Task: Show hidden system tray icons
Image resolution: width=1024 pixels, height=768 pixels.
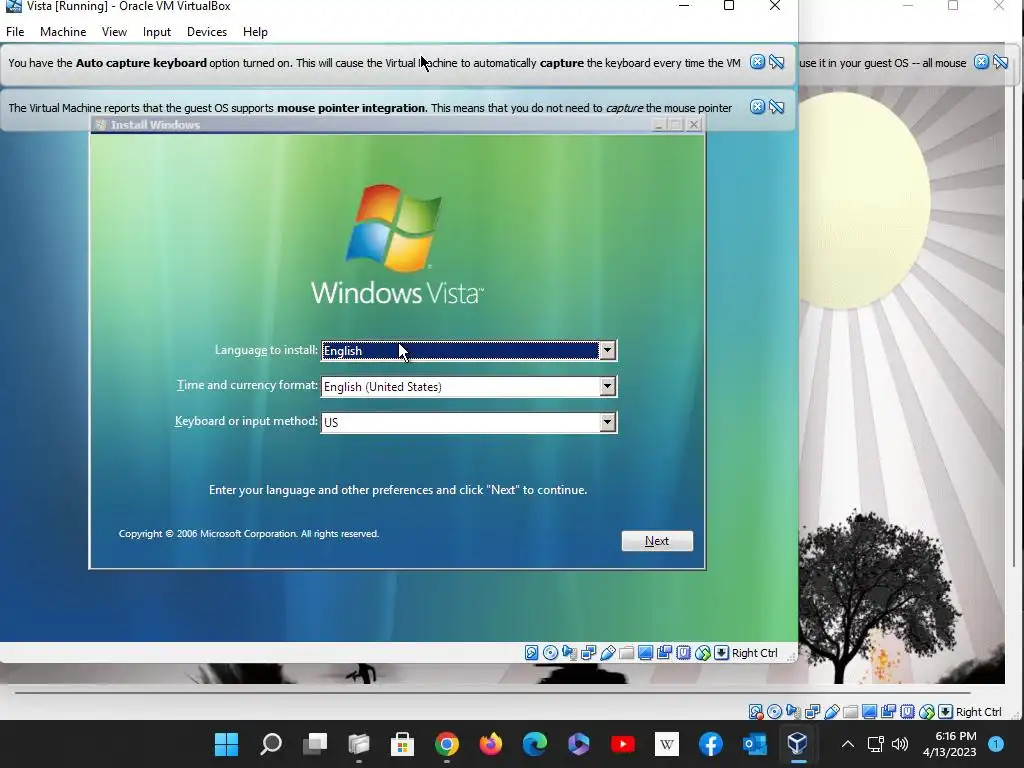Action: pyautogui.click(x=848, y=744)
